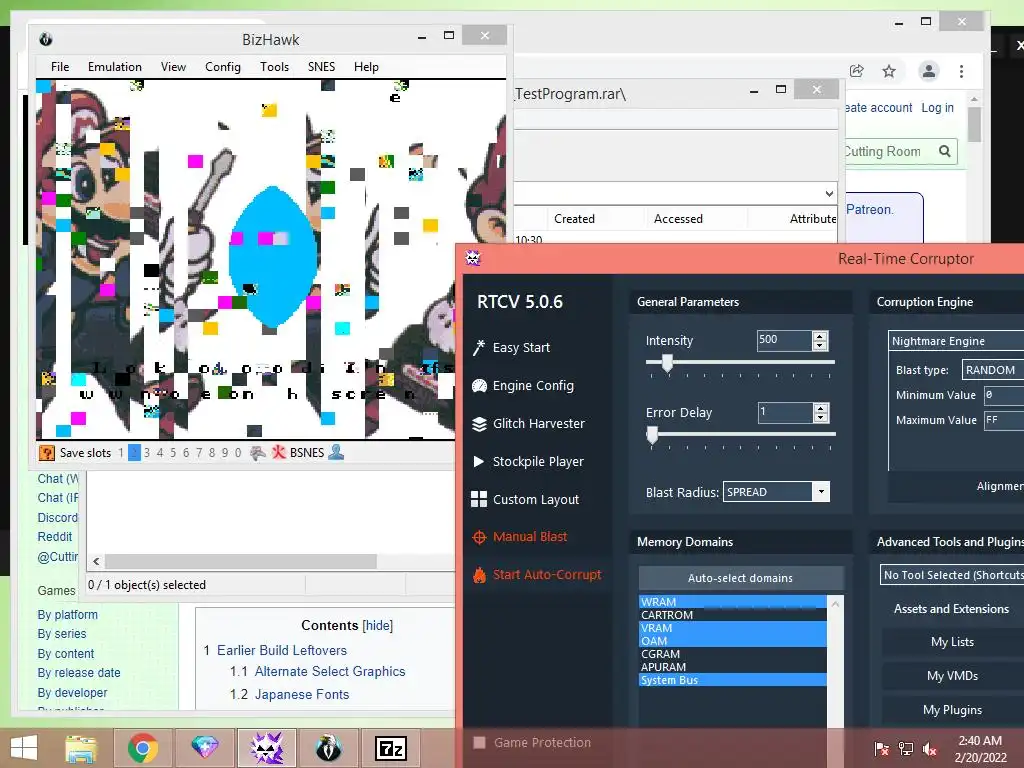The height and width of the screenshot is (768, 1024).
Task: Click the Intensity value field
Action: pos(784,340)
